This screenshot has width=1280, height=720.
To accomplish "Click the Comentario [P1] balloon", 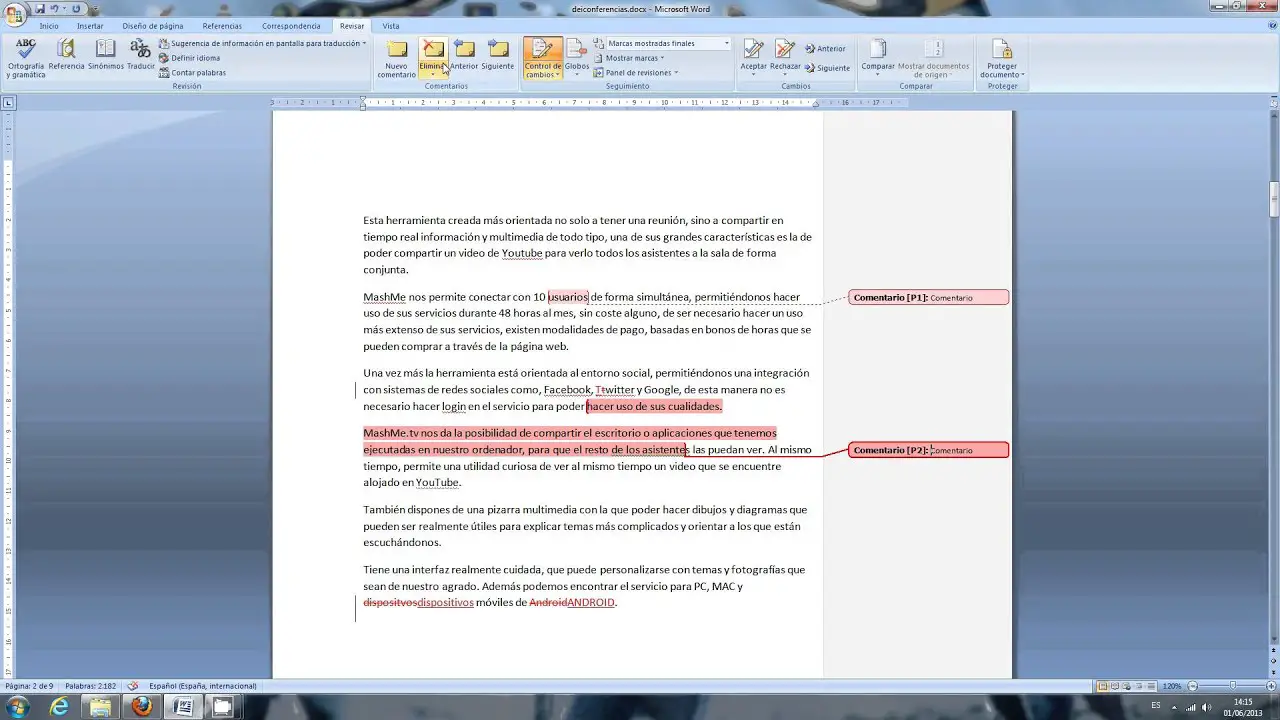I will (928, 297).
